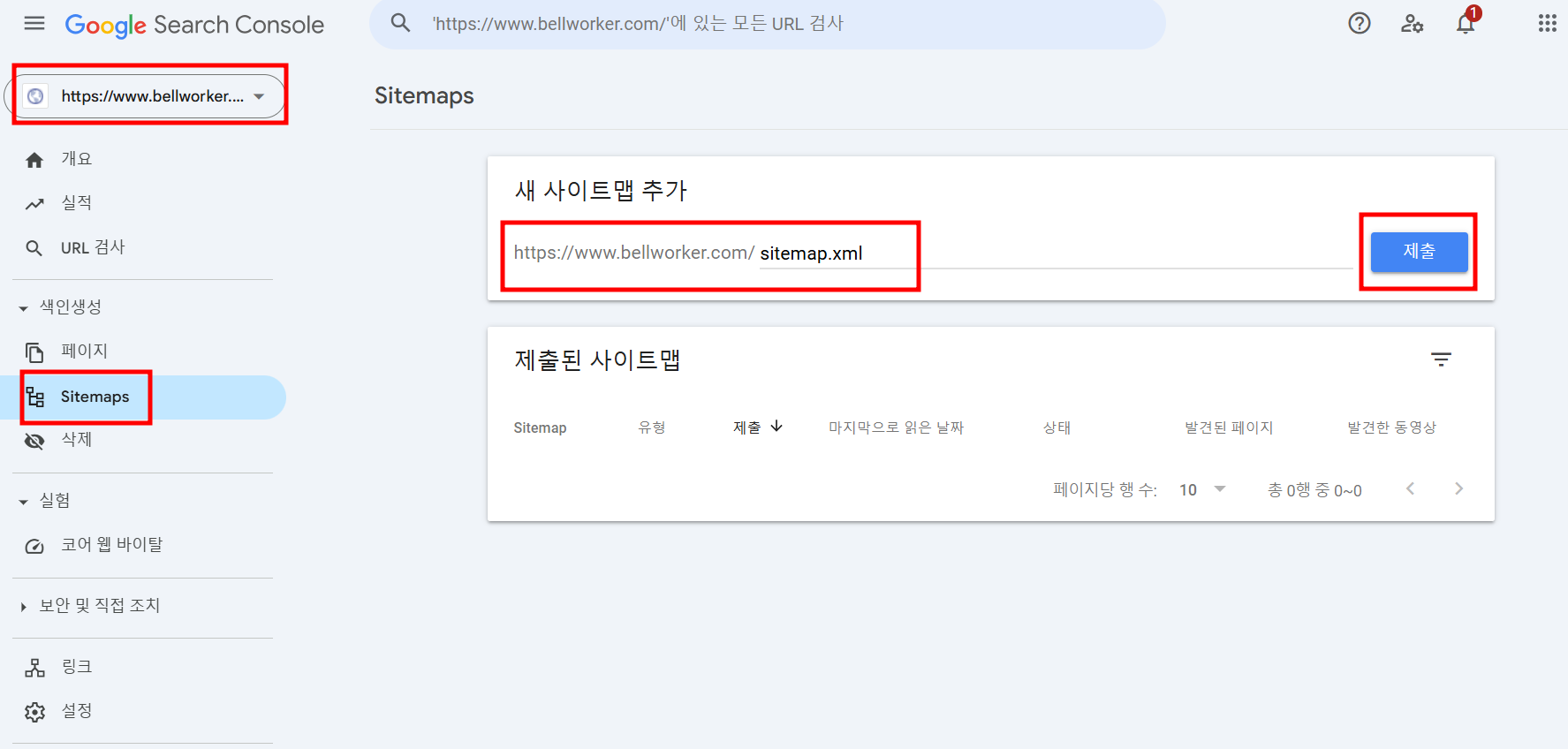Click the 상태 column header
Image resolution: width=1568 pixels, height=749 pixels.
1057,427
